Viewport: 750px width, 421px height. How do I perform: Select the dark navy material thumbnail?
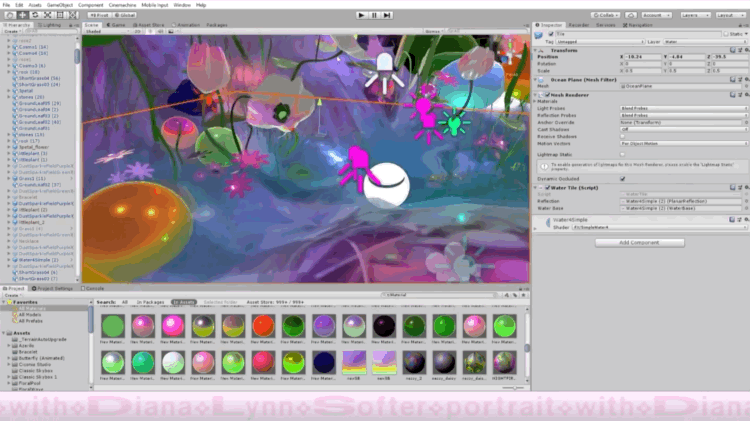click(x=324, y=363)
